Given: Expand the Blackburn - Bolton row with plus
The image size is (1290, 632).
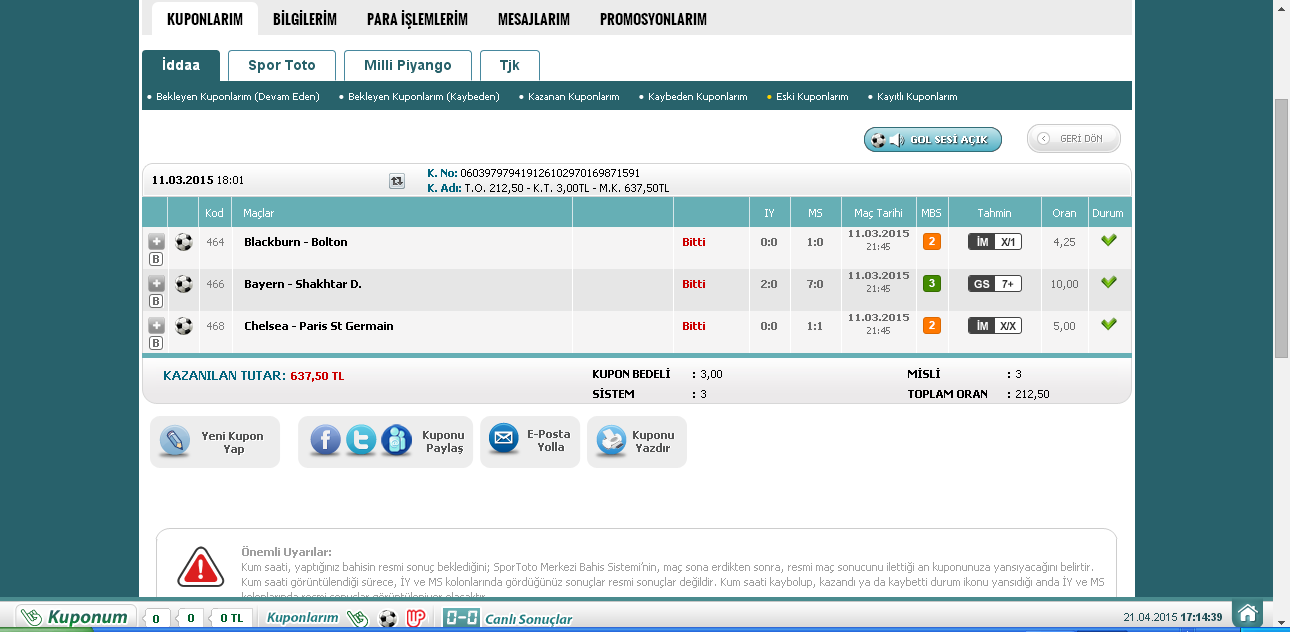Looking at the screenshot, I should [x=156, y=241].
